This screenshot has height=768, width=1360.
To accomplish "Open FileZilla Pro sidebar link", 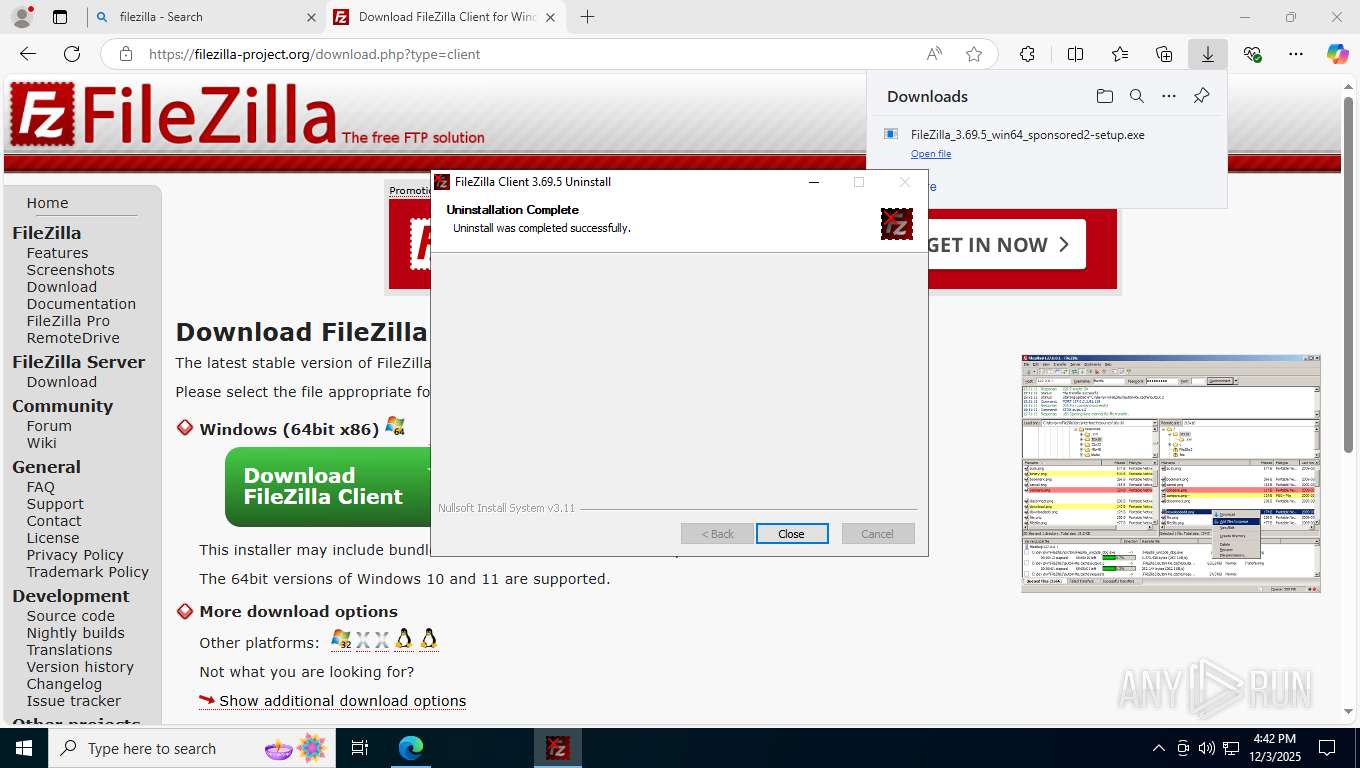I will pyautogui.click(x=68, y=321).
